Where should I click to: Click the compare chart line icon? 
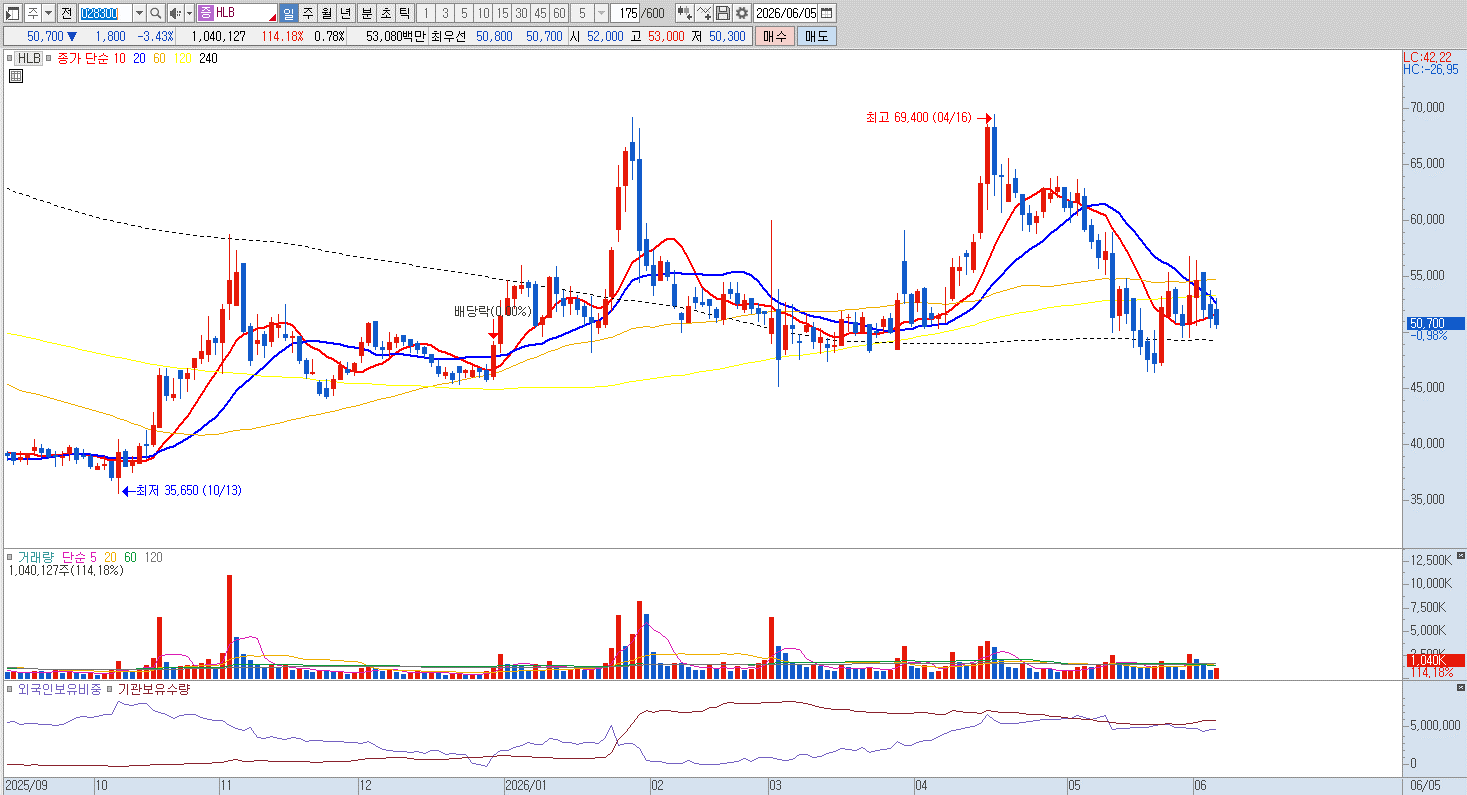[704, 13]
